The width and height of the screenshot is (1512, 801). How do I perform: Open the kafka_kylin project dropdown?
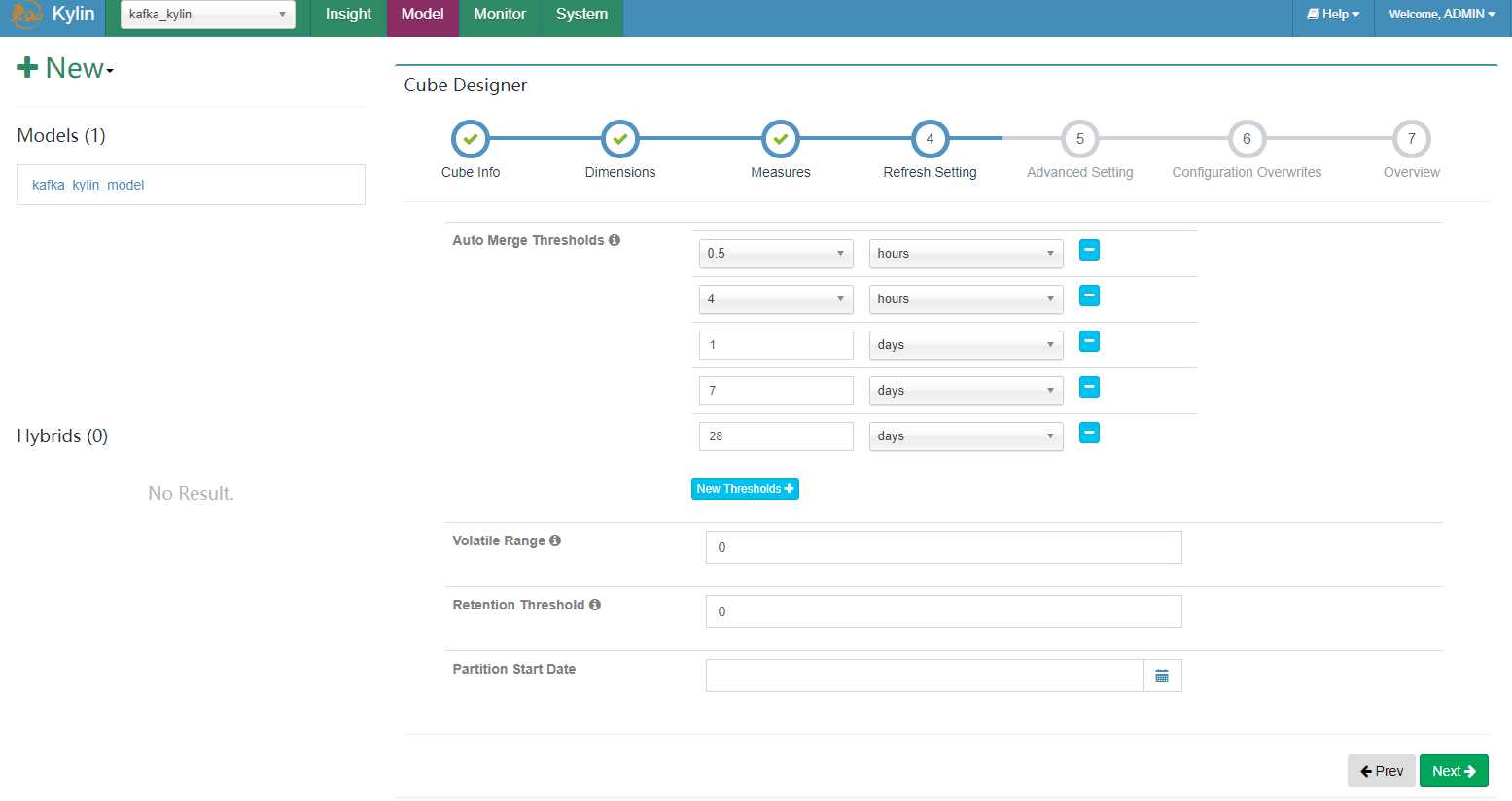coord(208,15)
